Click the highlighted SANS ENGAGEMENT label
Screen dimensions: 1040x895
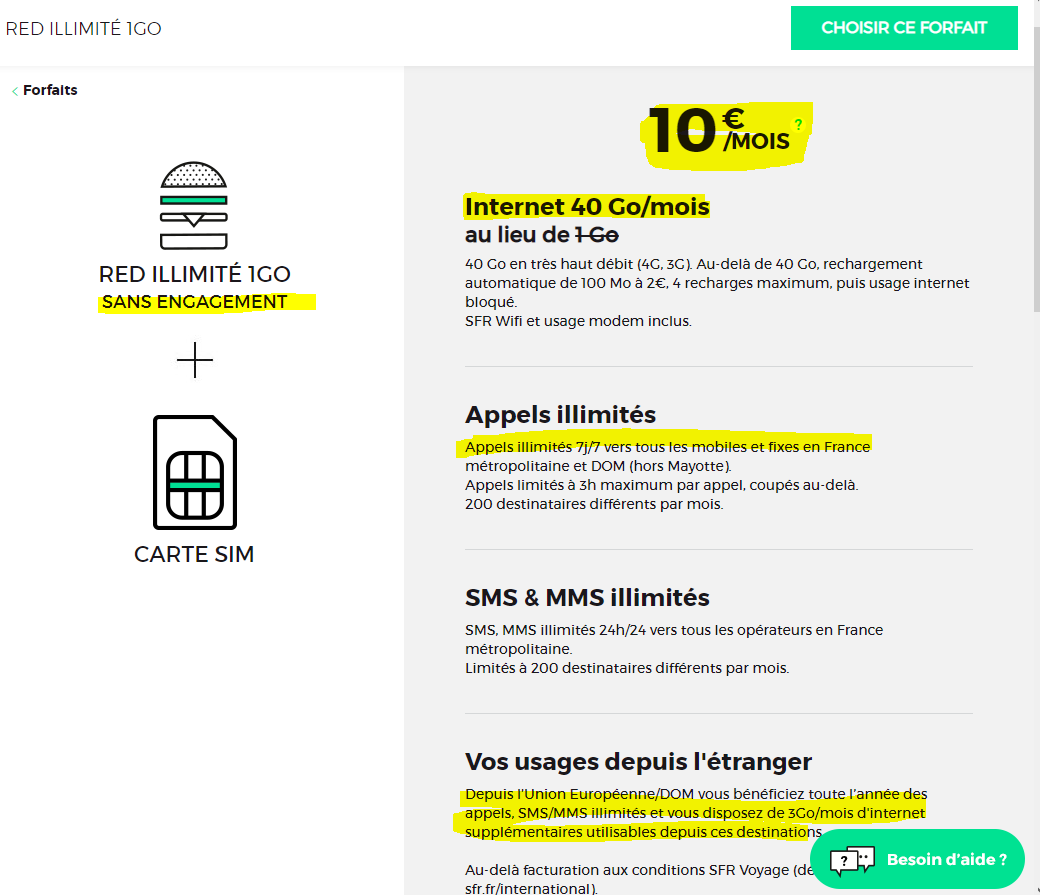click(x=194, y=301)
